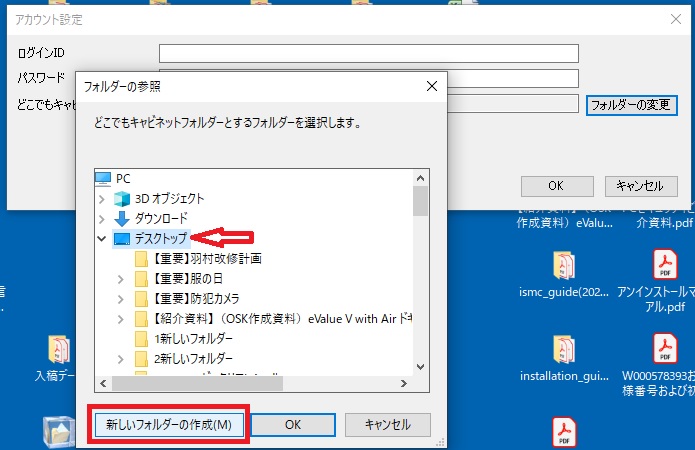This screenshot has height=450, width=695.
Task: Click the PC icon at tree root
Action: tap(103, 178)
